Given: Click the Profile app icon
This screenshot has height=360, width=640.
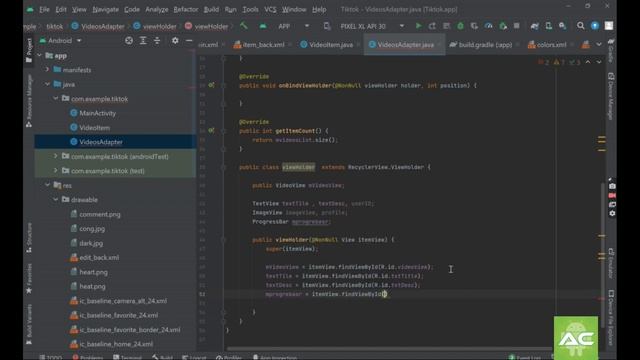Looking at the screenshot, I should tap(489, 26).
